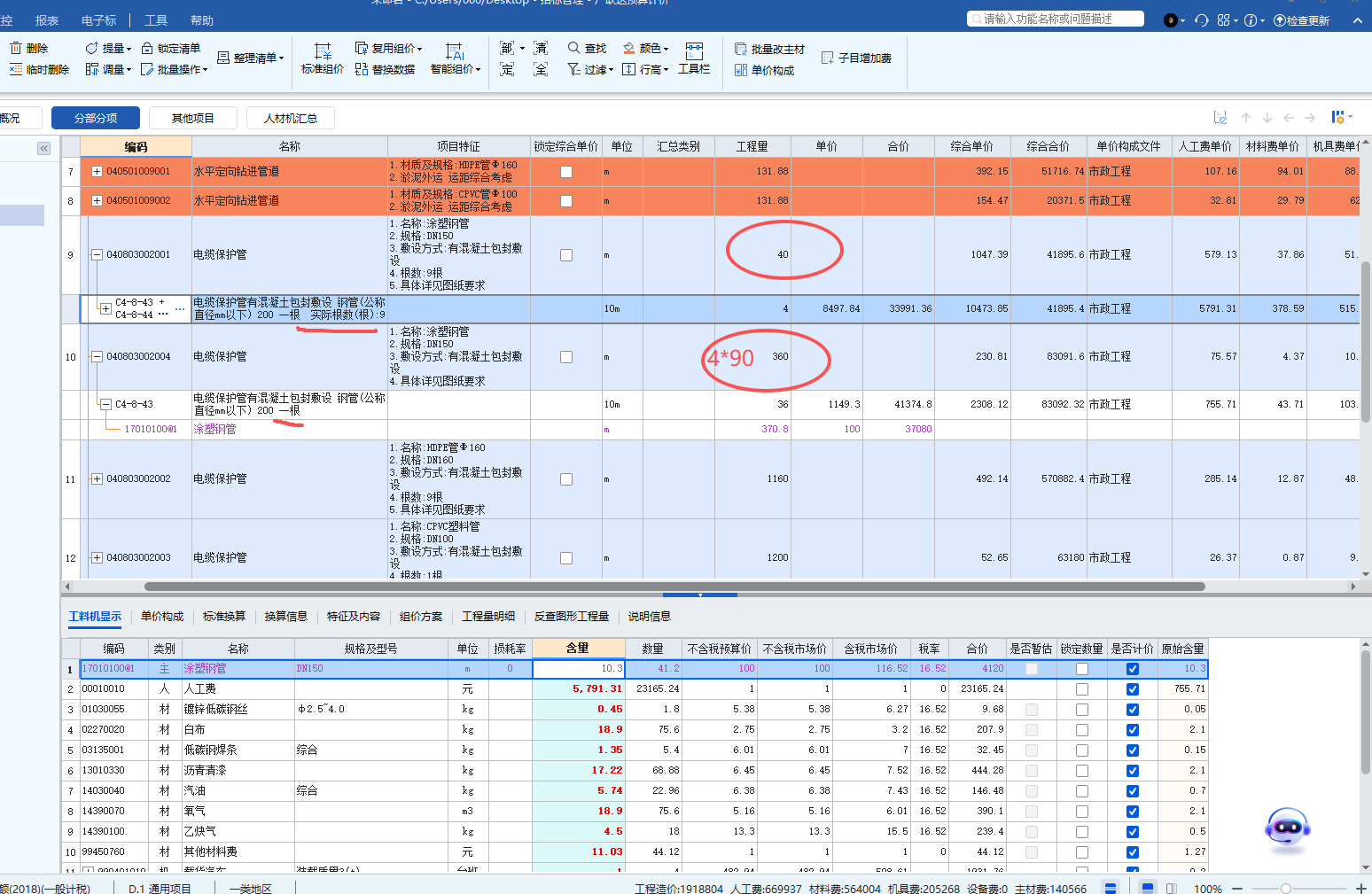Image resolution: width=1372 pixels, height=894 pixels.
Task: Collapse the ribbon with the up chevron
Action: point(1357,19)
